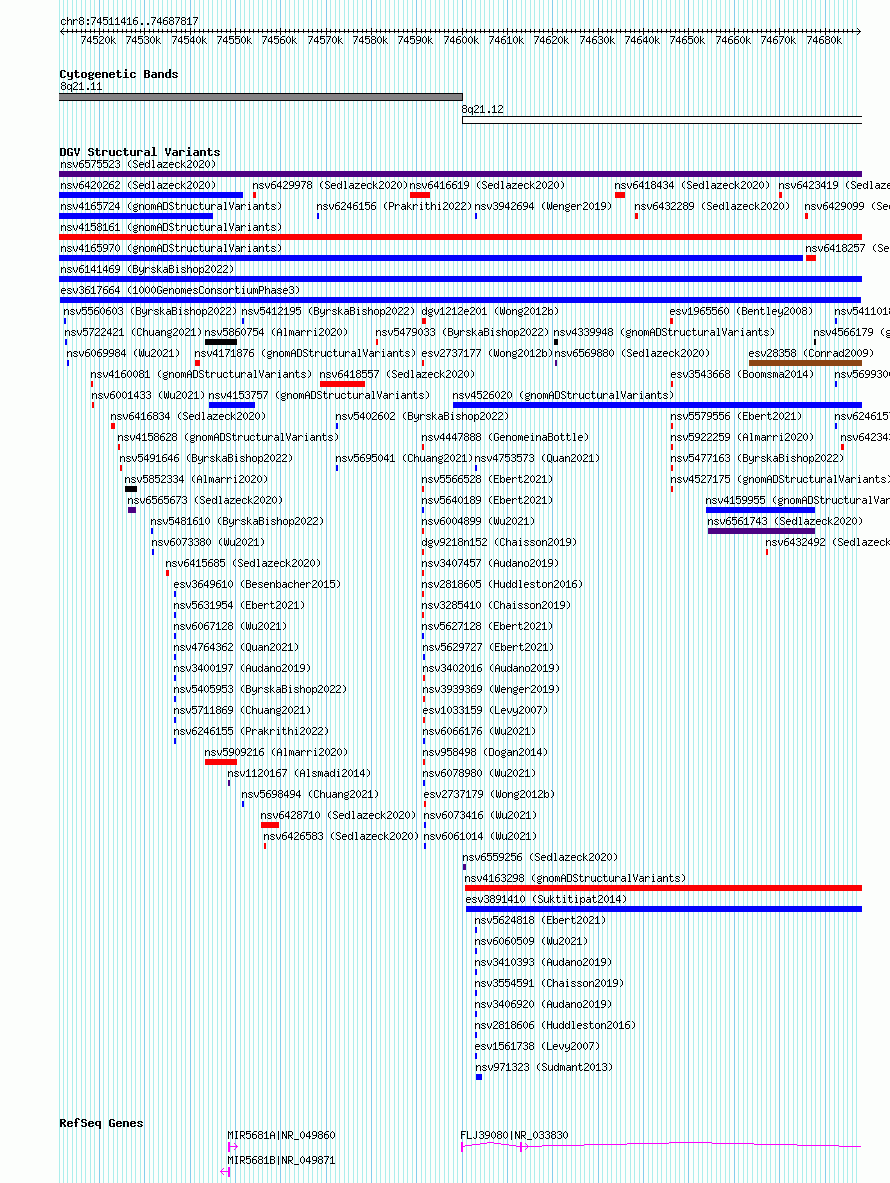Click the purple nsv6561743 variant bar

coord(762,531)
